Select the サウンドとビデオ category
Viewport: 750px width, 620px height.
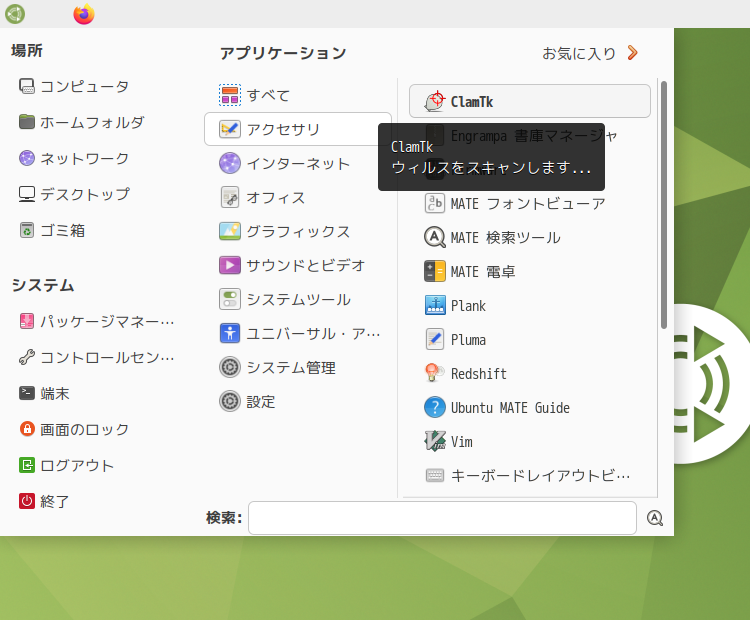pos(298,265)
